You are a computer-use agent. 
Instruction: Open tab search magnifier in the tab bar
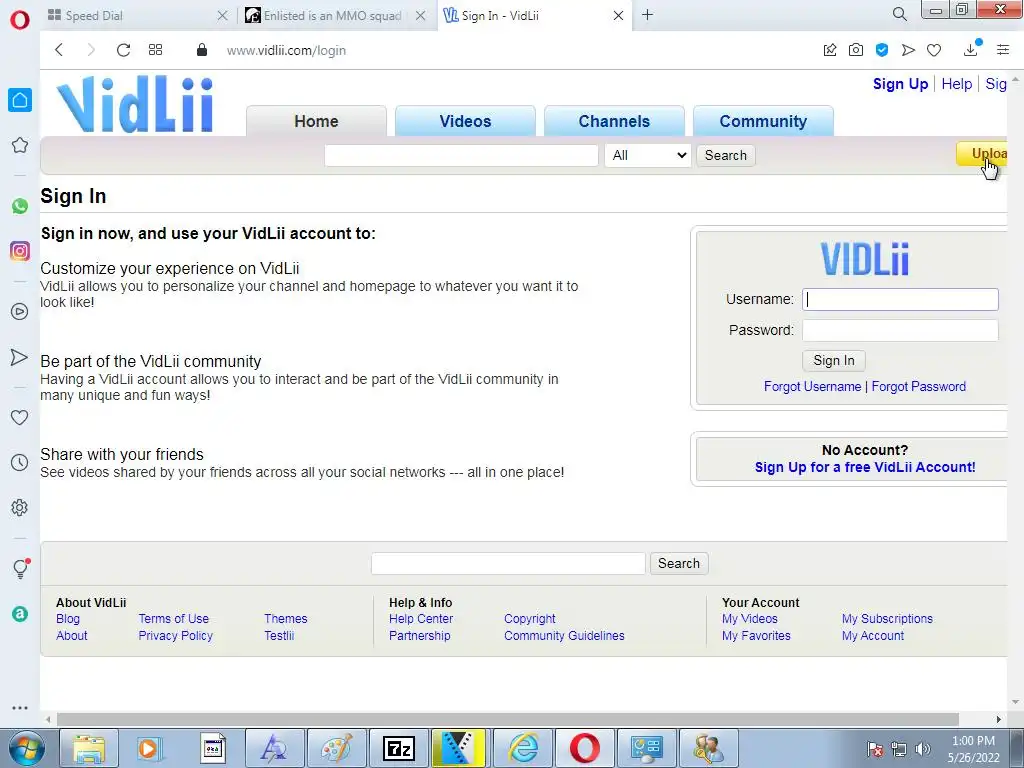pyautogui.click(x=899, y=14)
